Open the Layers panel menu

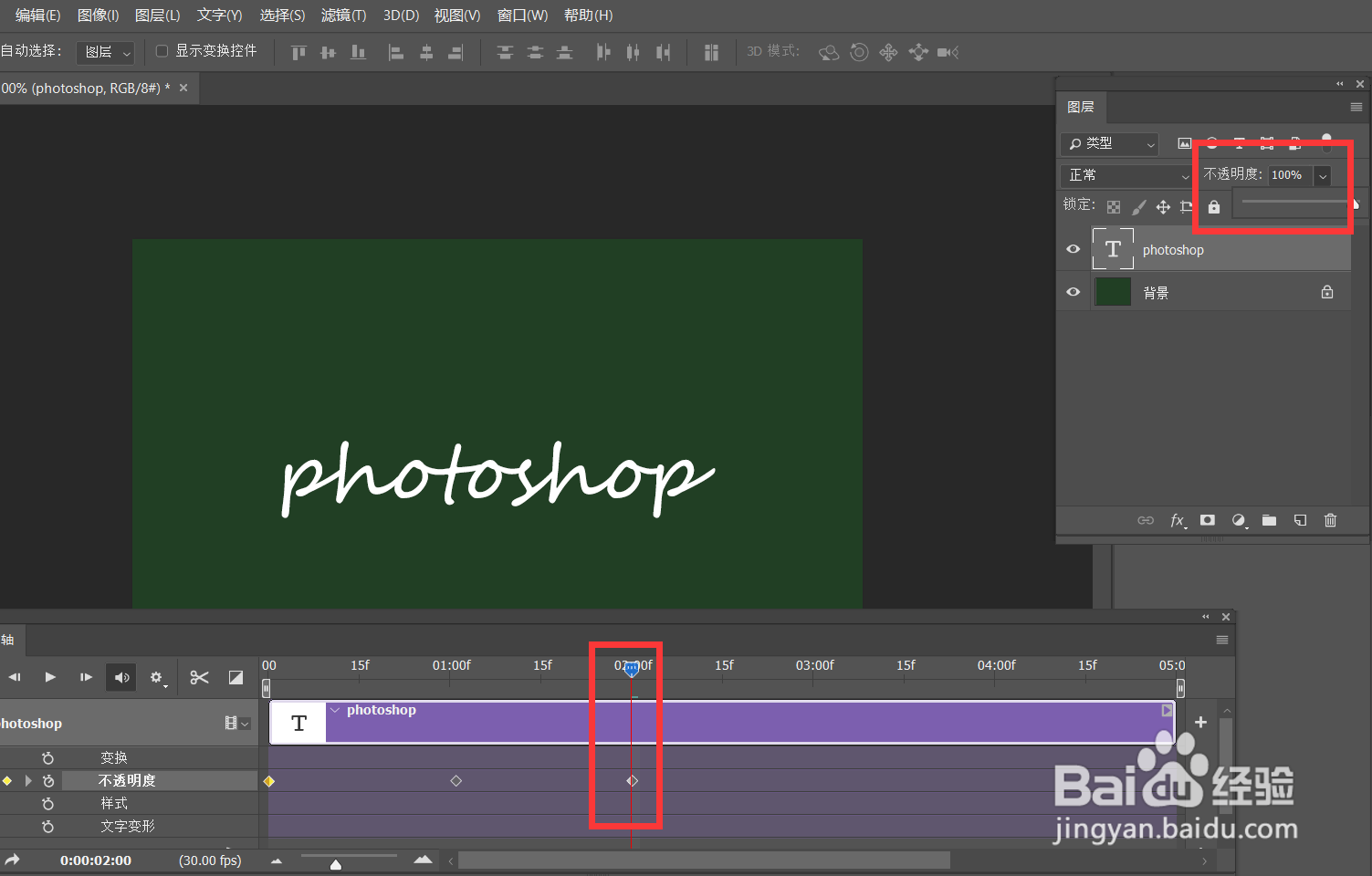(1356, 107)
